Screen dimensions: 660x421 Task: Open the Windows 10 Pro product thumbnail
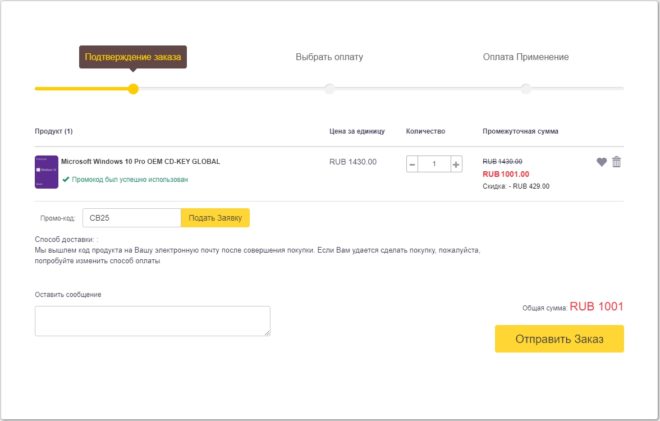46,172
